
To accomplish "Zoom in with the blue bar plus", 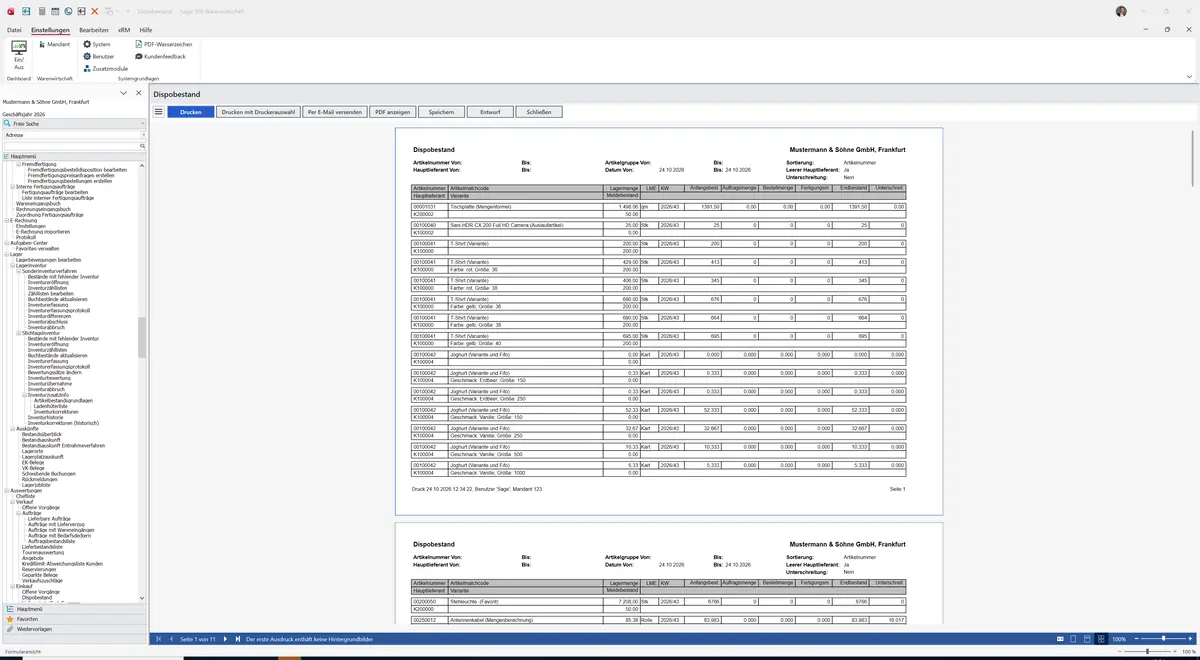I will click(1191, 638).
